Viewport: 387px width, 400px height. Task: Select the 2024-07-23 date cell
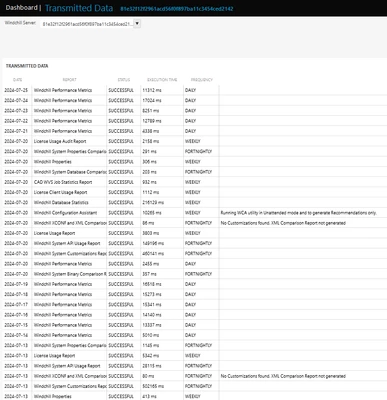click(x=16, y=111)
